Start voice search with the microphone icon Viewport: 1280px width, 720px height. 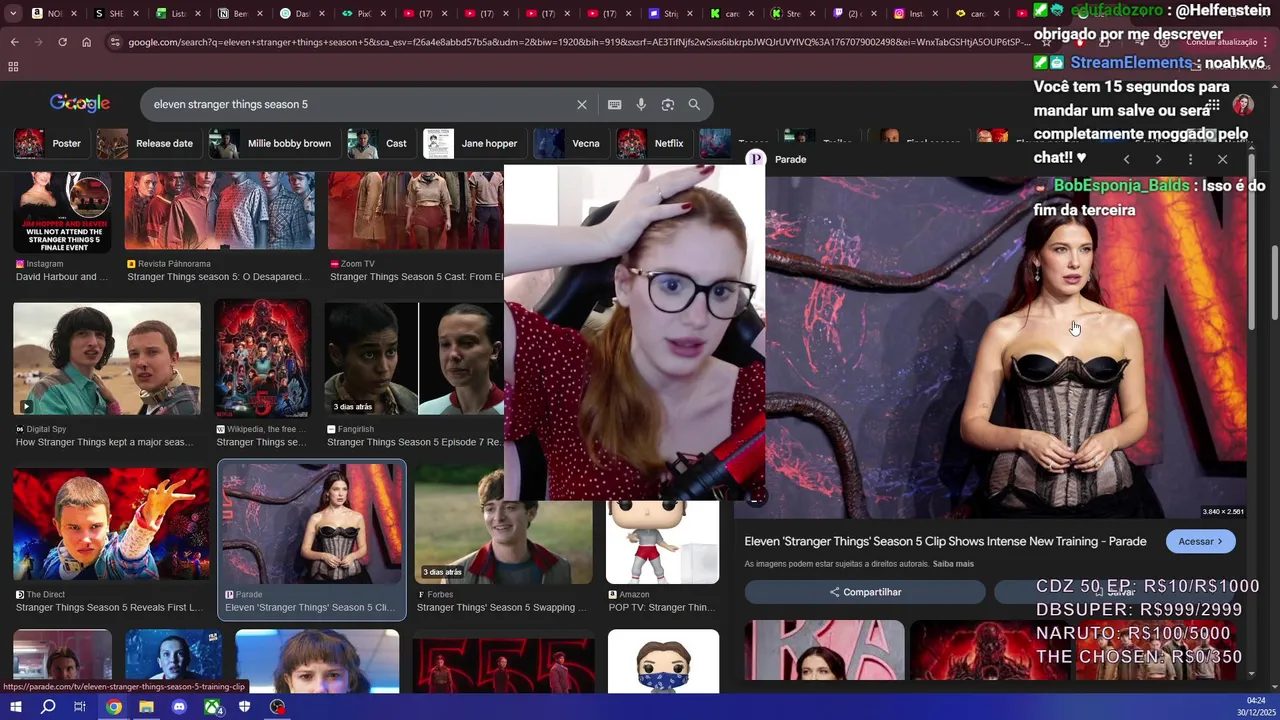(x=641, y=104)
